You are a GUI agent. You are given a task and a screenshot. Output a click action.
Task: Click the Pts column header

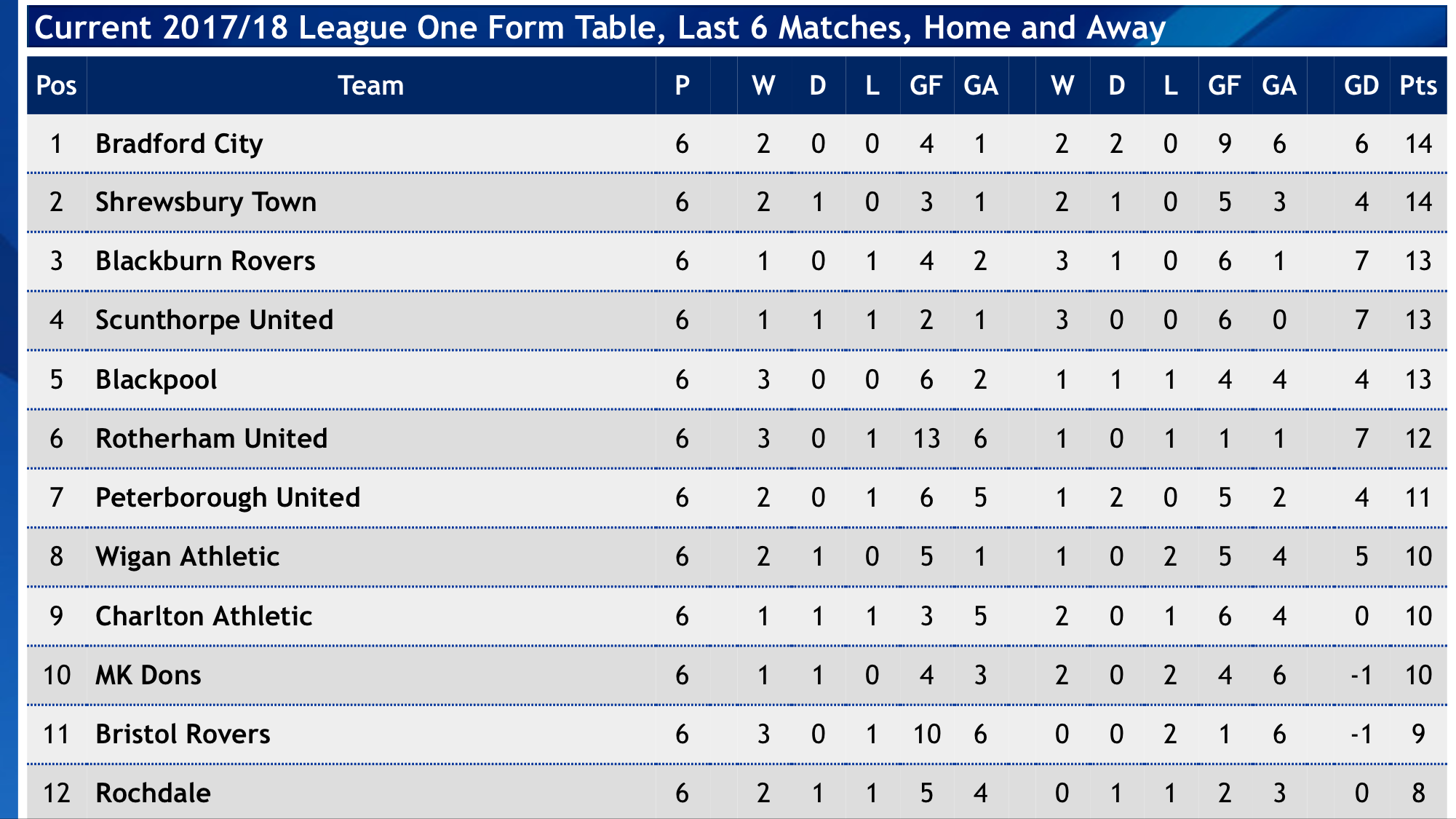[1417, 86]
